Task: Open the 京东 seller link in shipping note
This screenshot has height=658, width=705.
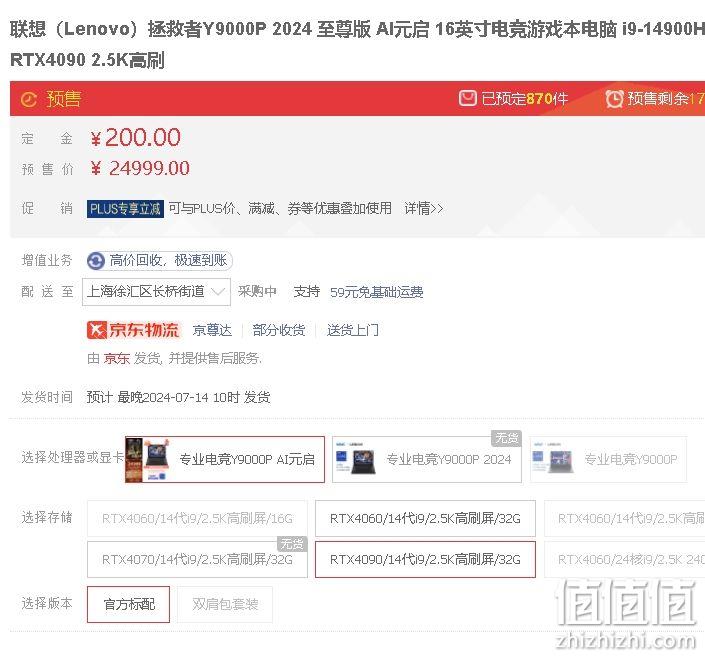Action: coord(116,358)
